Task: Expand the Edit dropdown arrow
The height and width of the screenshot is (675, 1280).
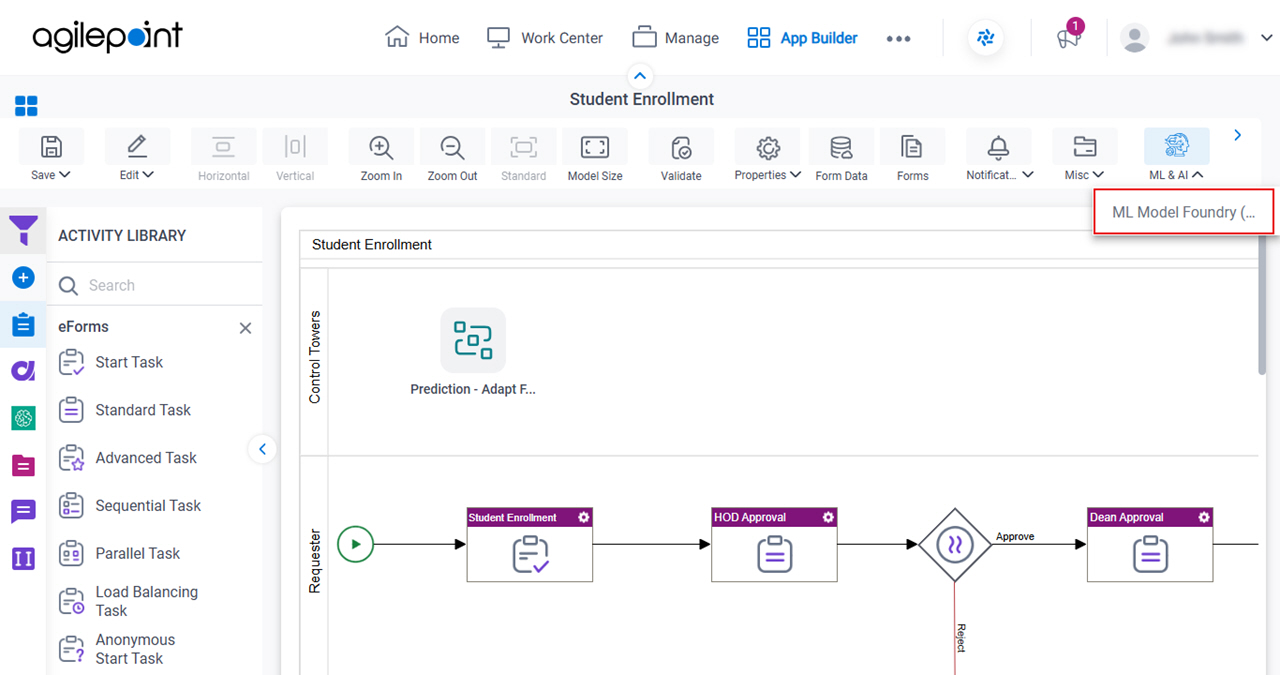Action: click(149, 174)
